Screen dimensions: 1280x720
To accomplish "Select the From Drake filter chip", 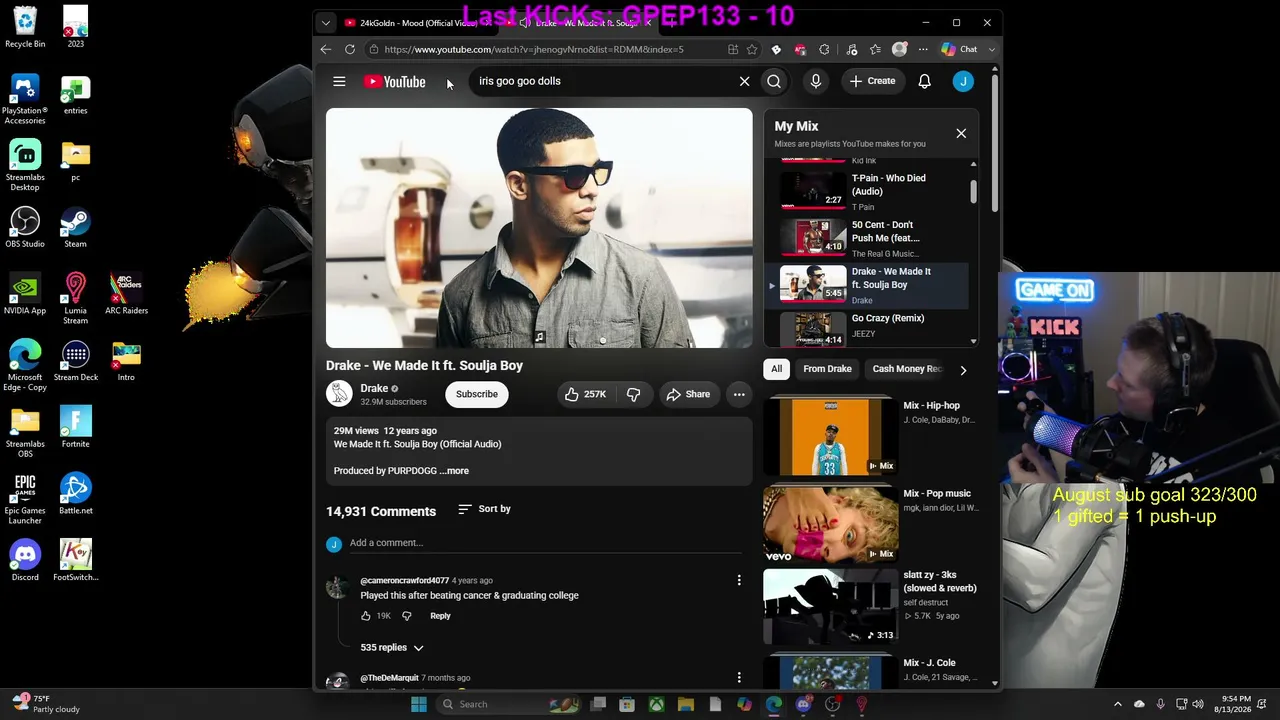I will 827,369.
